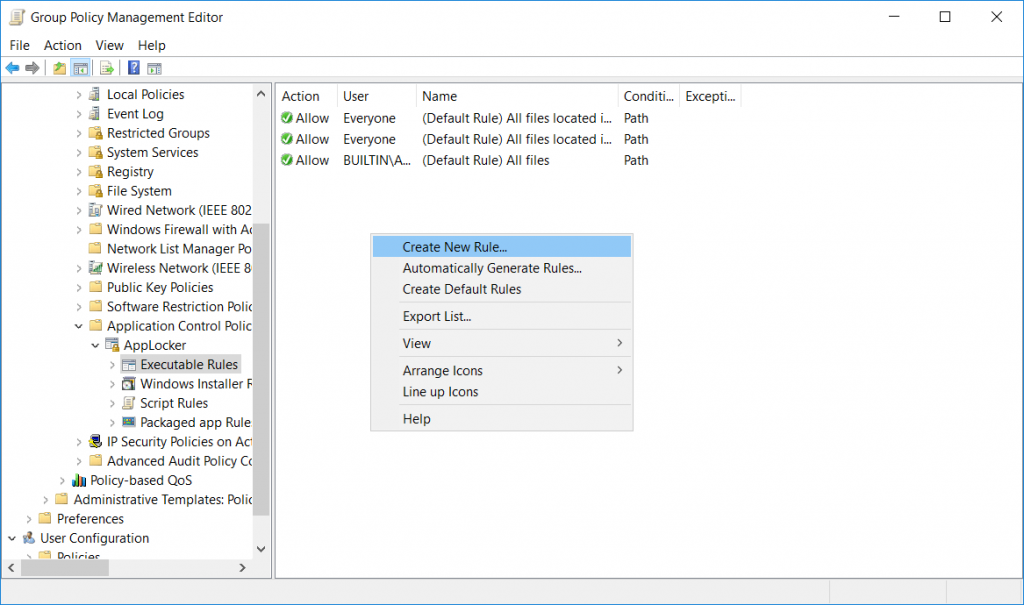The height and width of the screenshot is (605, 1024).
Task: Click the Back navigation arrow
Action: pos(12,67)
